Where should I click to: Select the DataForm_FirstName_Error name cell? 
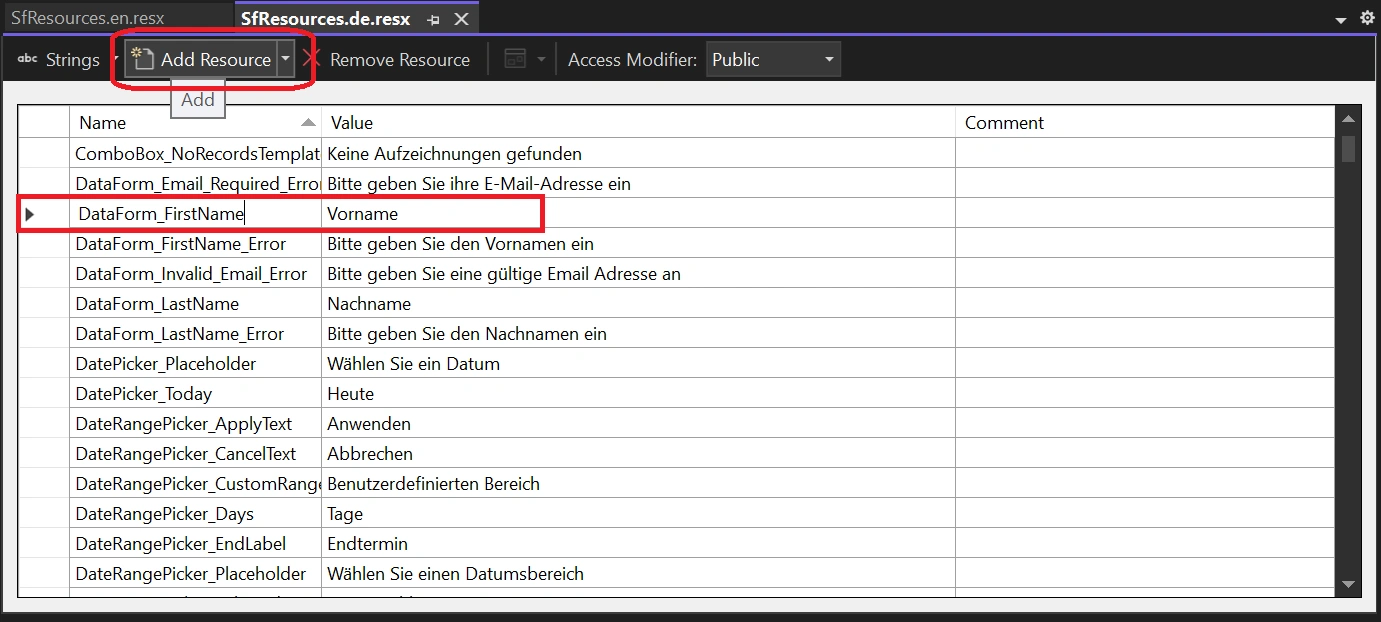click(x=195, y=244)
